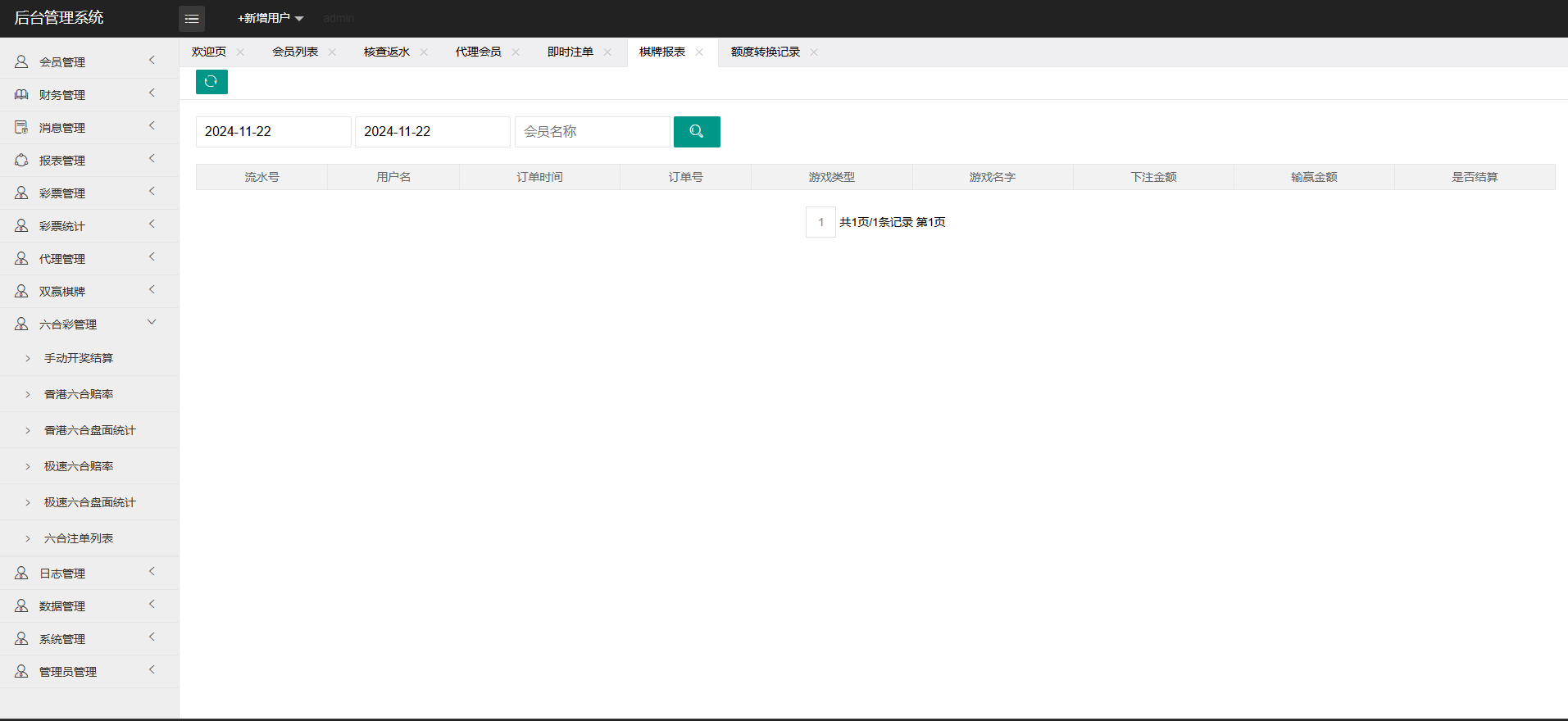The width and height of the screenshot is (1568, 721).
Task: Click the 系统管理 sidebar icon
Action: click(x=21, y=638)
